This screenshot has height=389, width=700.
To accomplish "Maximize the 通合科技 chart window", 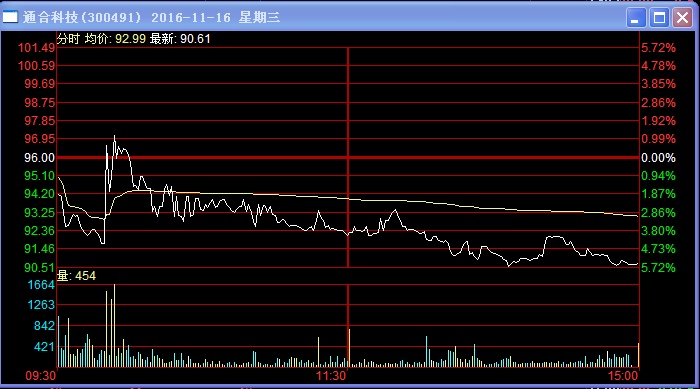I will 659,18.
